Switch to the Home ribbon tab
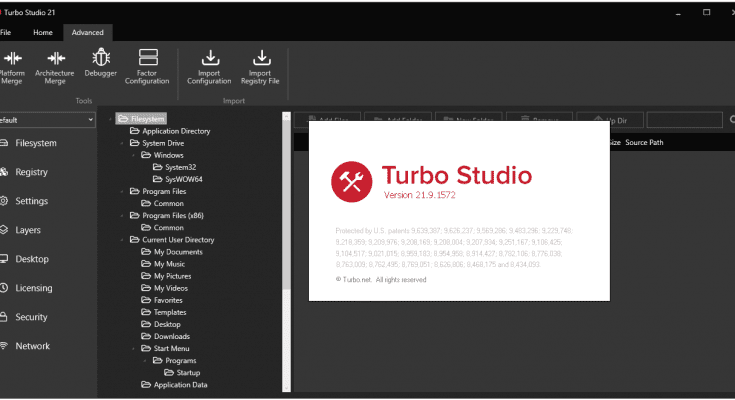This screenshot has width=735, height=400. coord(43,32)
